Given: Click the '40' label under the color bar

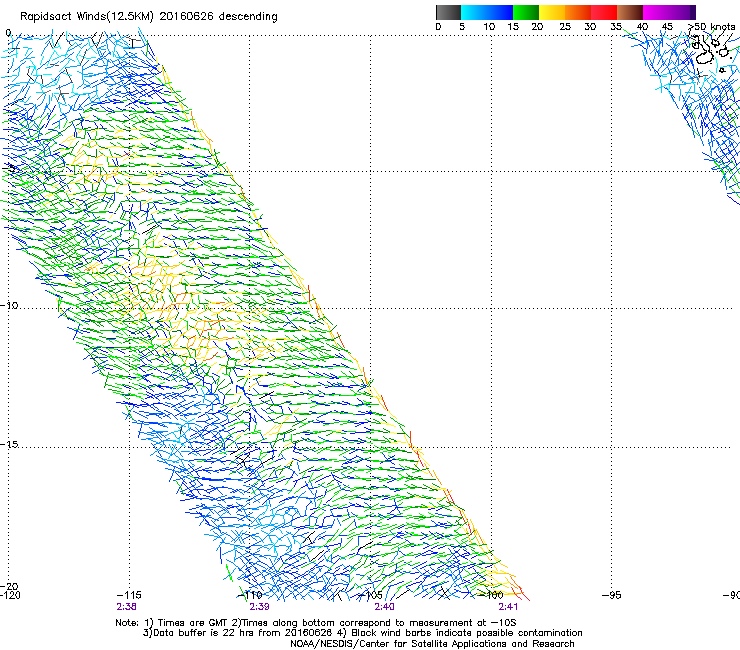Looking at the screenshot, I should point(642,27).
